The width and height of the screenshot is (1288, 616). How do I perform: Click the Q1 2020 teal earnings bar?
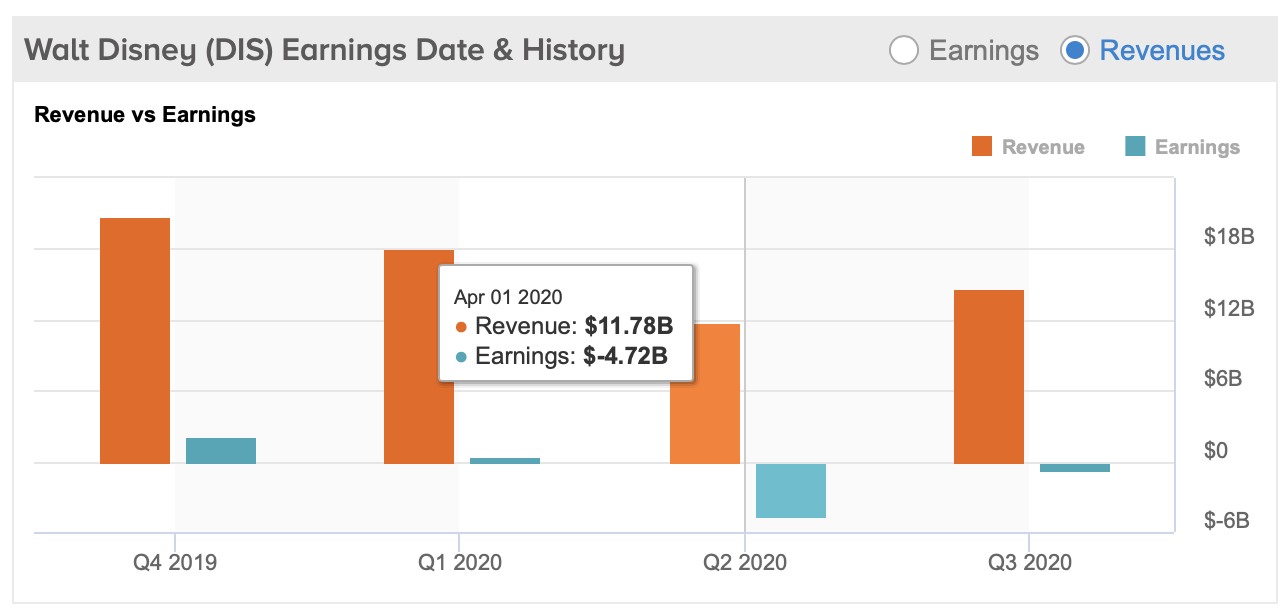[505, 461]
